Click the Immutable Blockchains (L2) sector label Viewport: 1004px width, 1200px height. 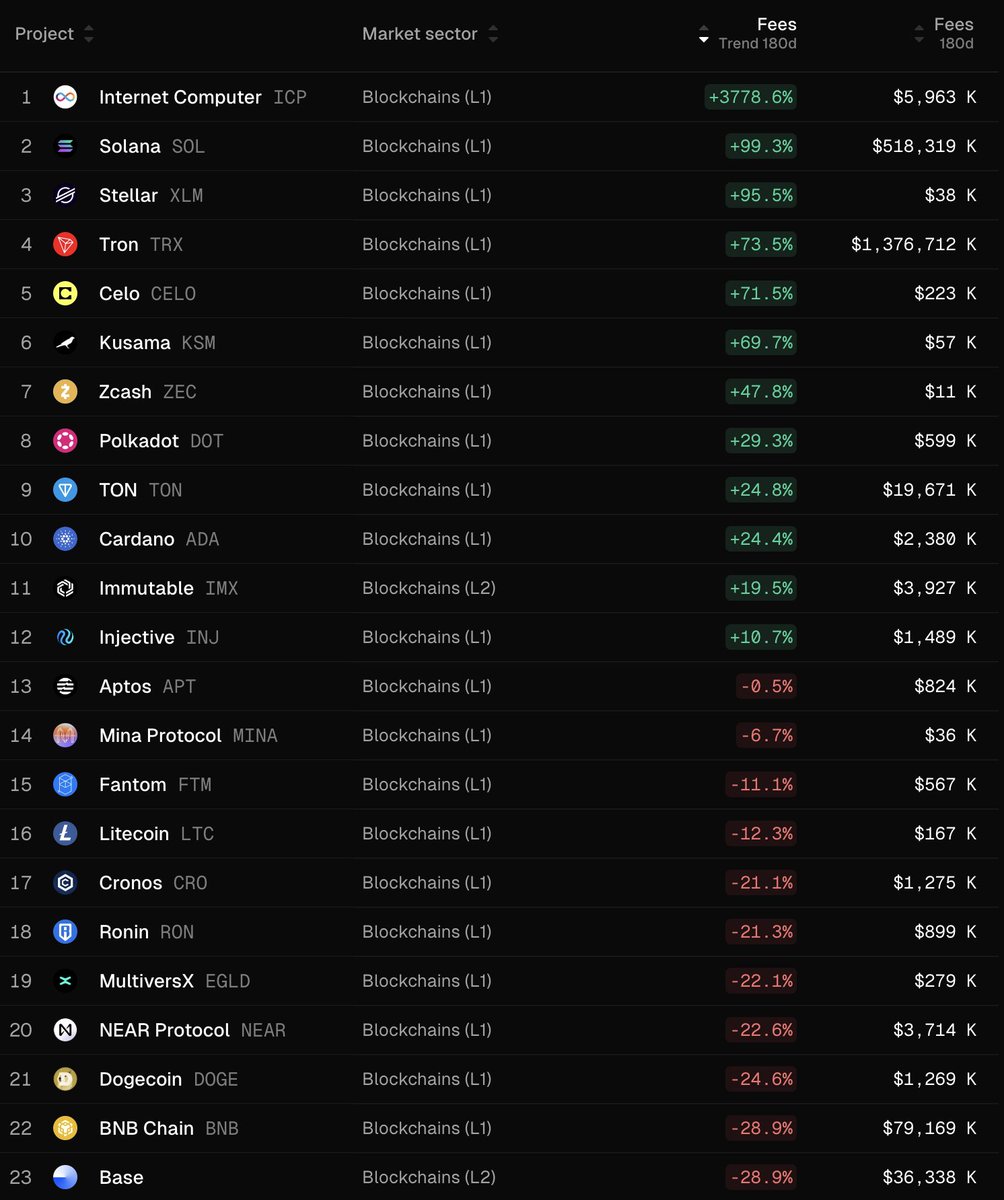tap(429, 588)
